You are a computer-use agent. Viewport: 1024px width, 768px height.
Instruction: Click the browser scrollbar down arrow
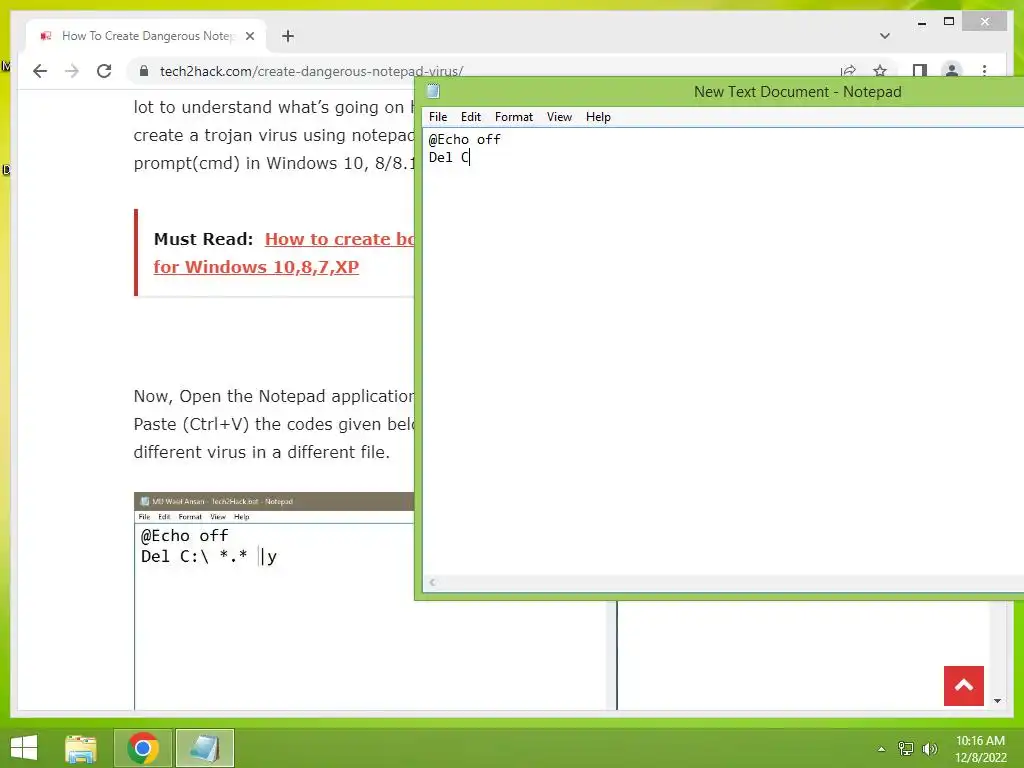point(997,701)
